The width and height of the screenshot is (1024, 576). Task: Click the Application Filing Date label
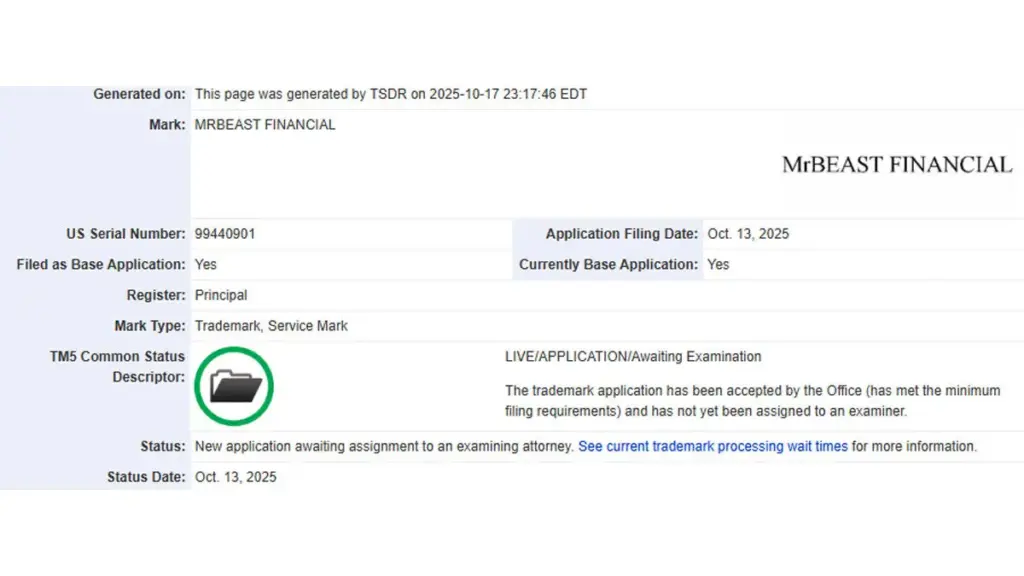click(621, 234)
